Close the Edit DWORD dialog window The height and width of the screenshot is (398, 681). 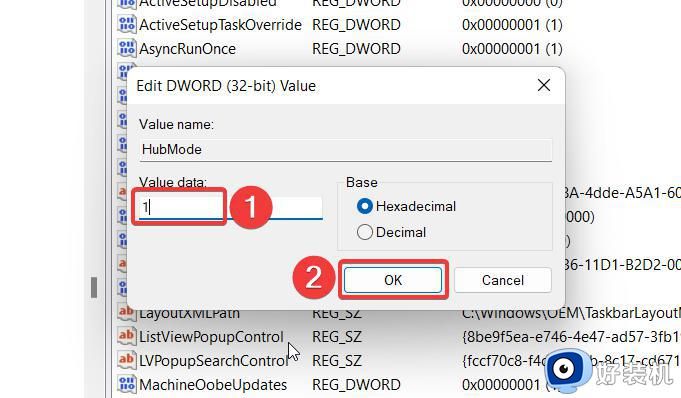[x=544, y=86]
